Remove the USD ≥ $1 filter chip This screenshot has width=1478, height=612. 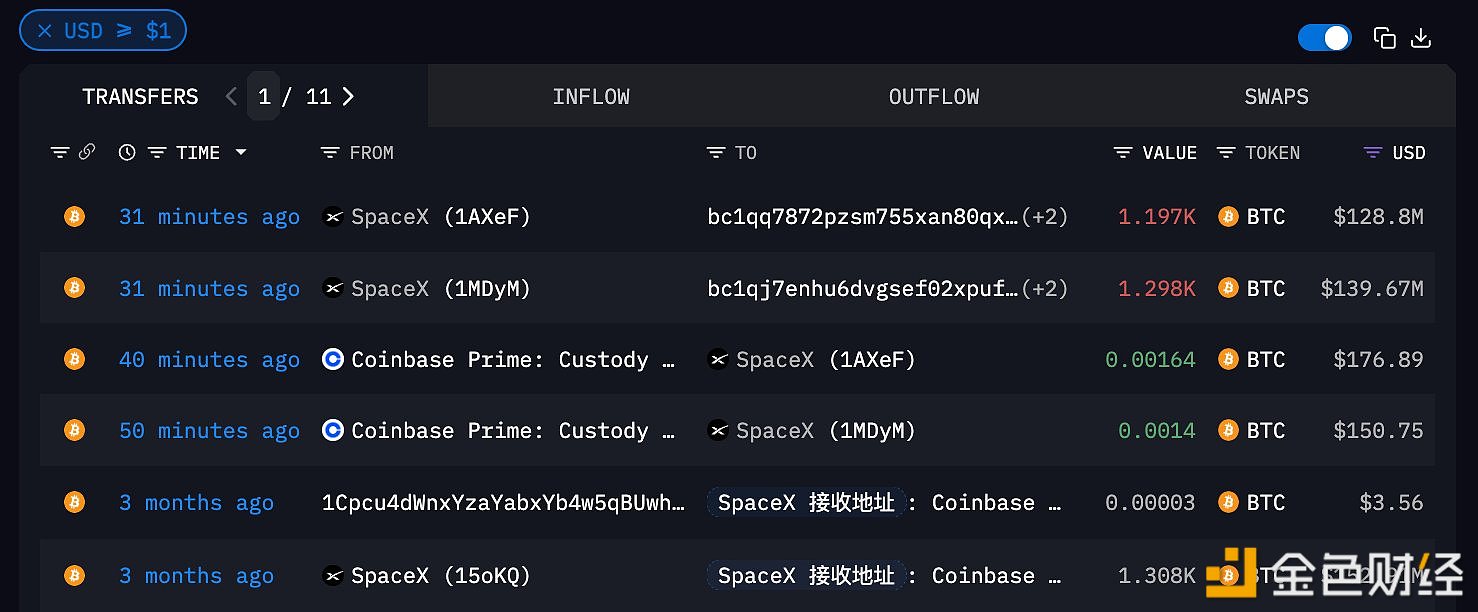click(x=45, y=31)
